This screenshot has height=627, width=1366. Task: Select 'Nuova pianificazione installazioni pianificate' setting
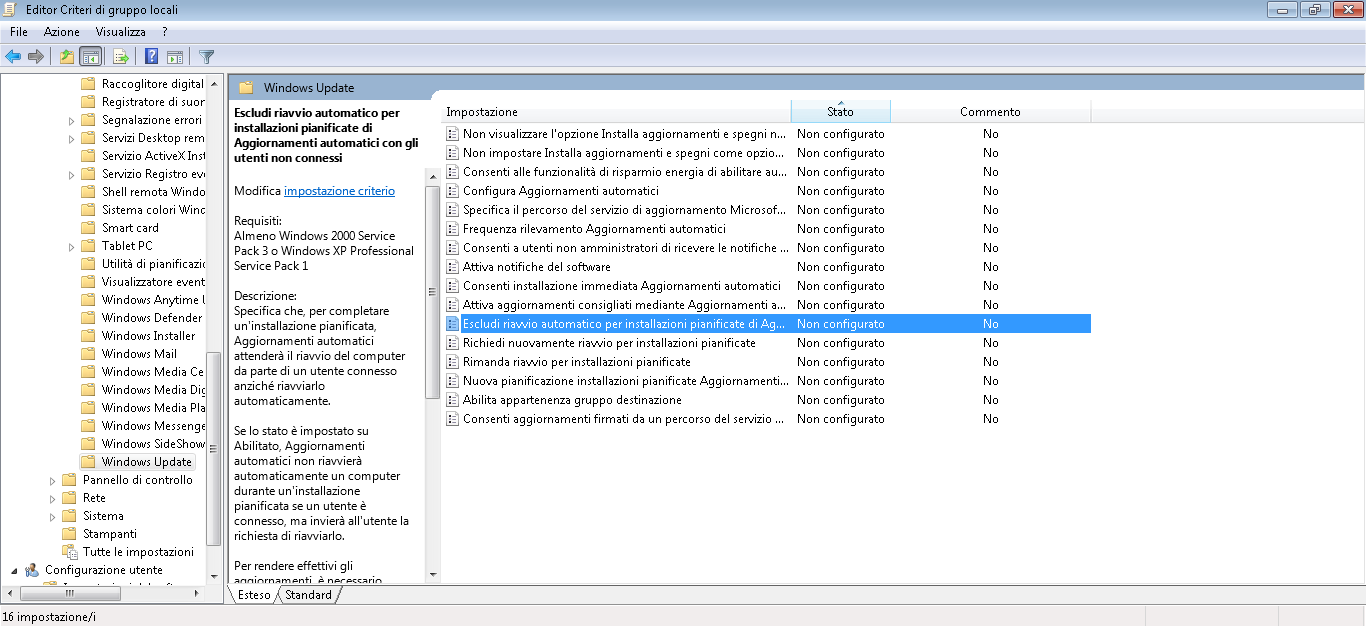[625, 381]
